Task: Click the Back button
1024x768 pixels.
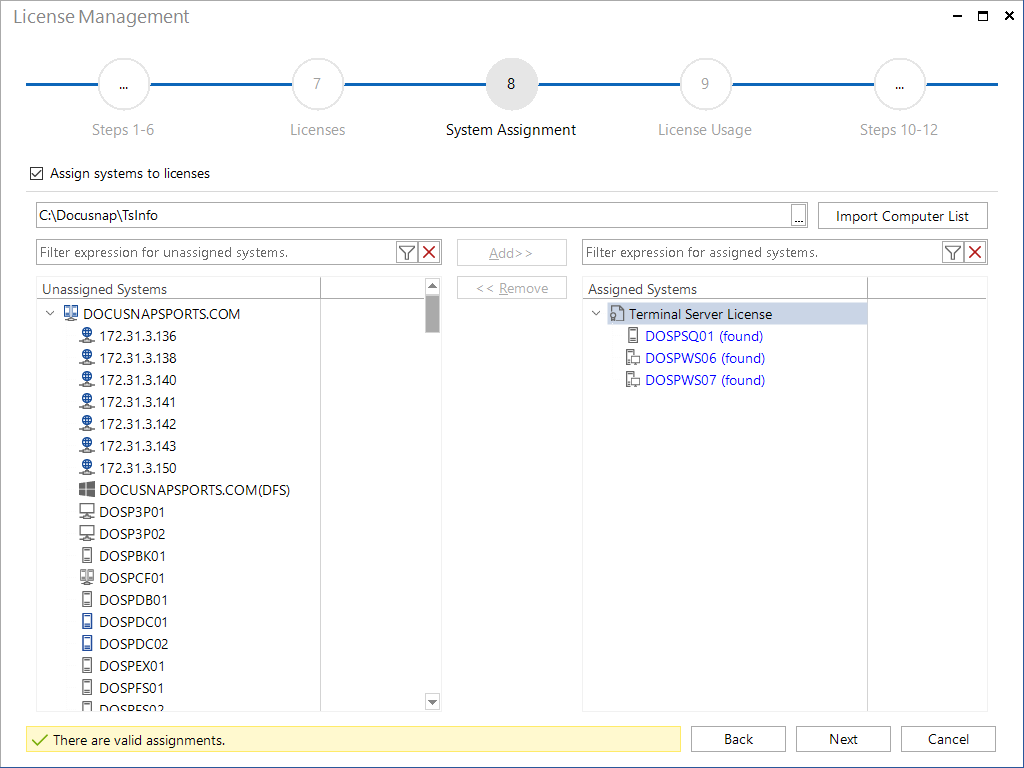Action: tap(738, 739)
